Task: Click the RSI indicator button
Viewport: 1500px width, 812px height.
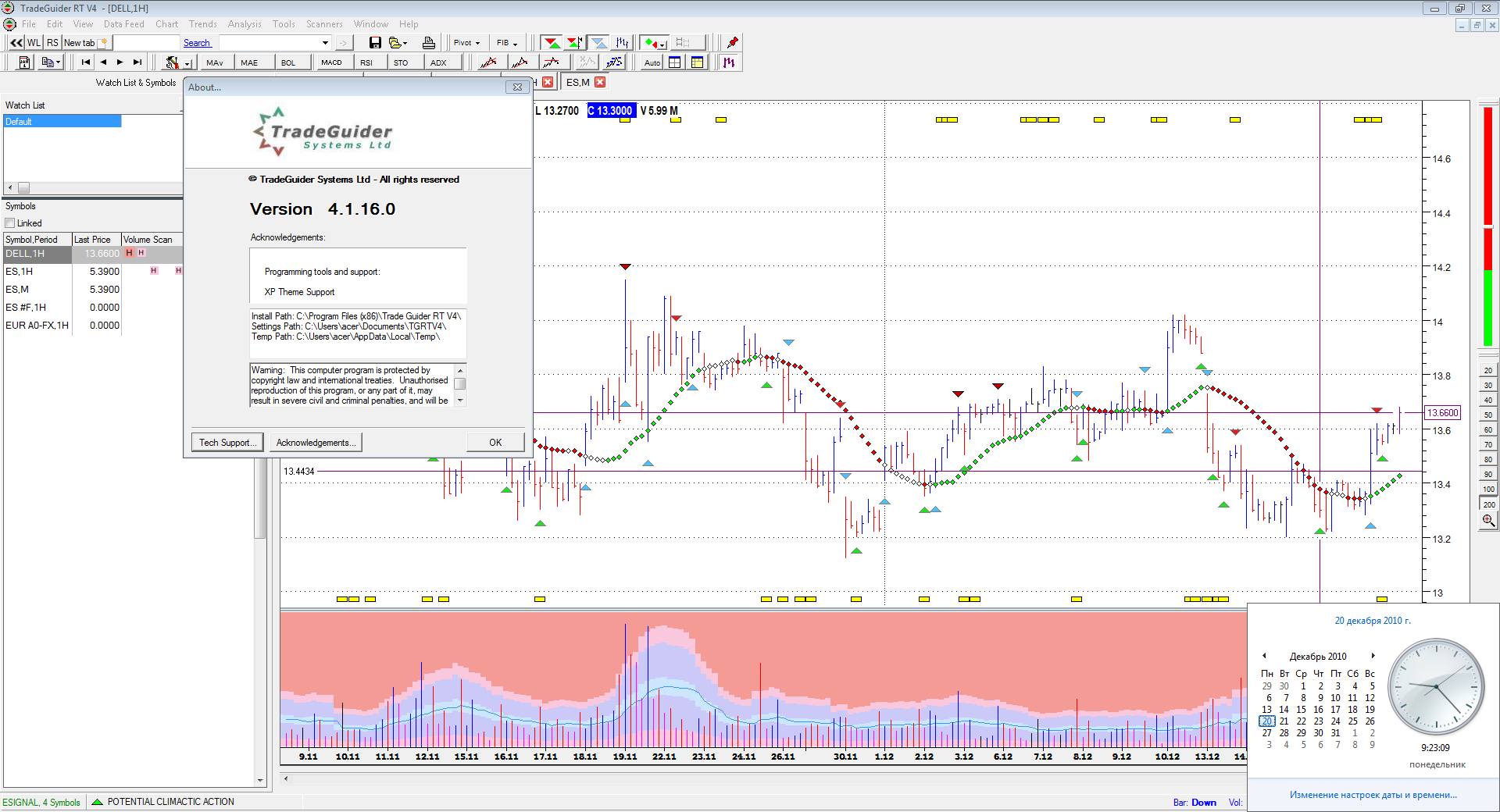Action: (x=366, y=62)
